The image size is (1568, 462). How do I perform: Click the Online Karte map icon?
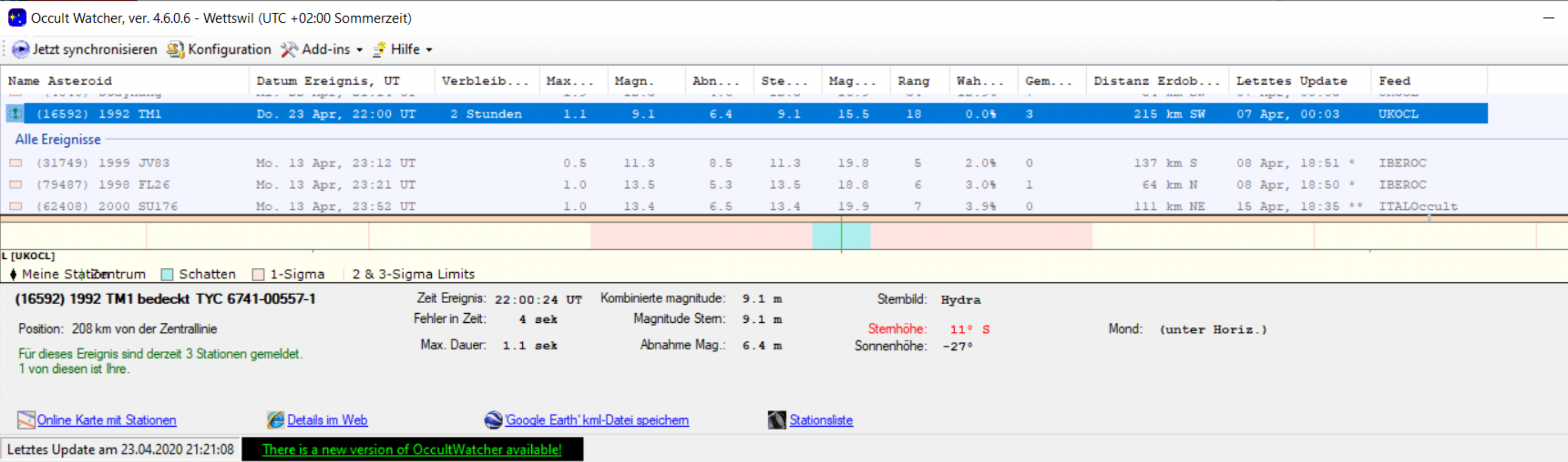click(26, 420)
